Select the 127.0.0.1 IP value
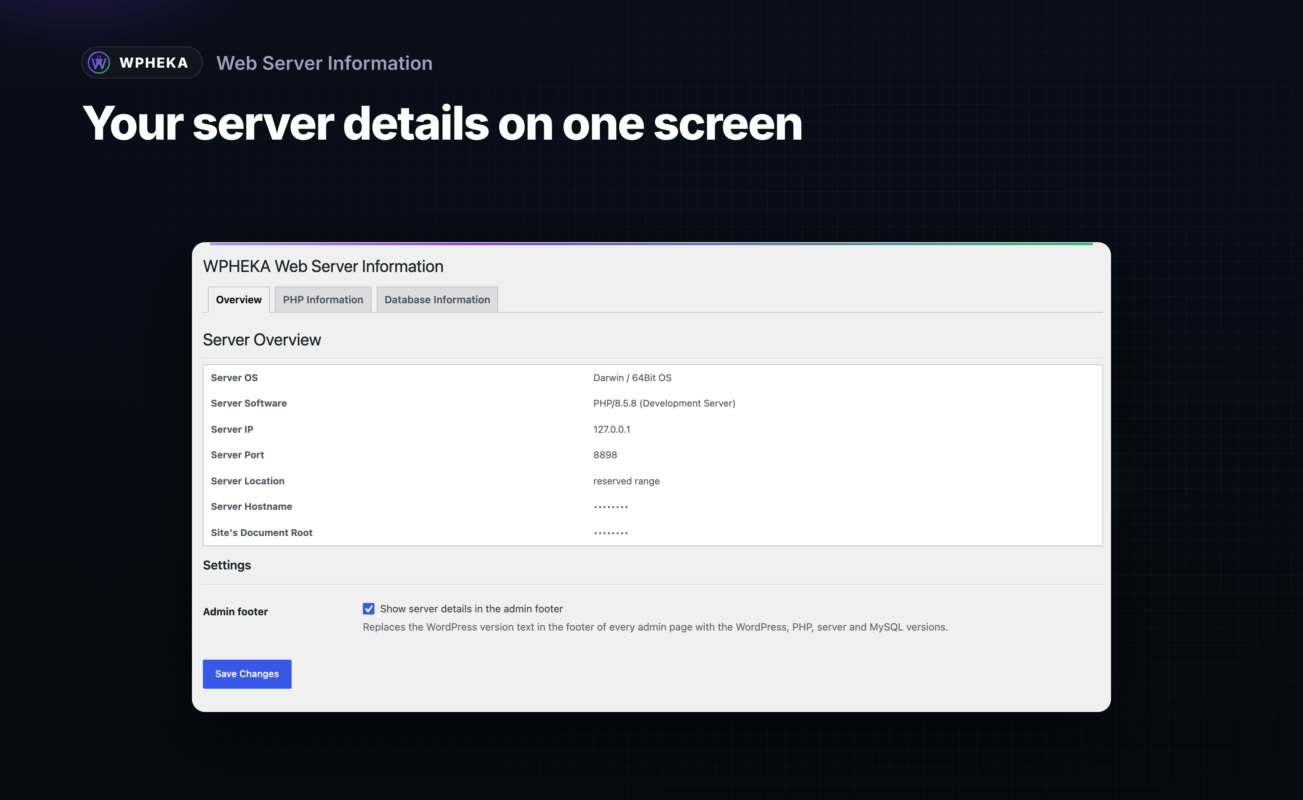 tap(612, 430)
